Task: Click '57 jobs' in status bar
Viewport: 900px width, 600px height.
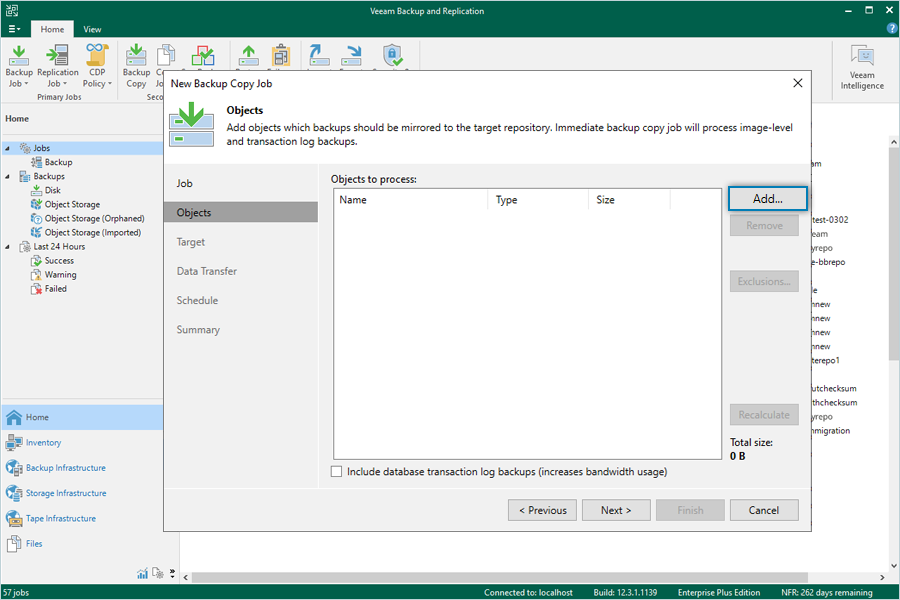Action: tap(16, 593)
